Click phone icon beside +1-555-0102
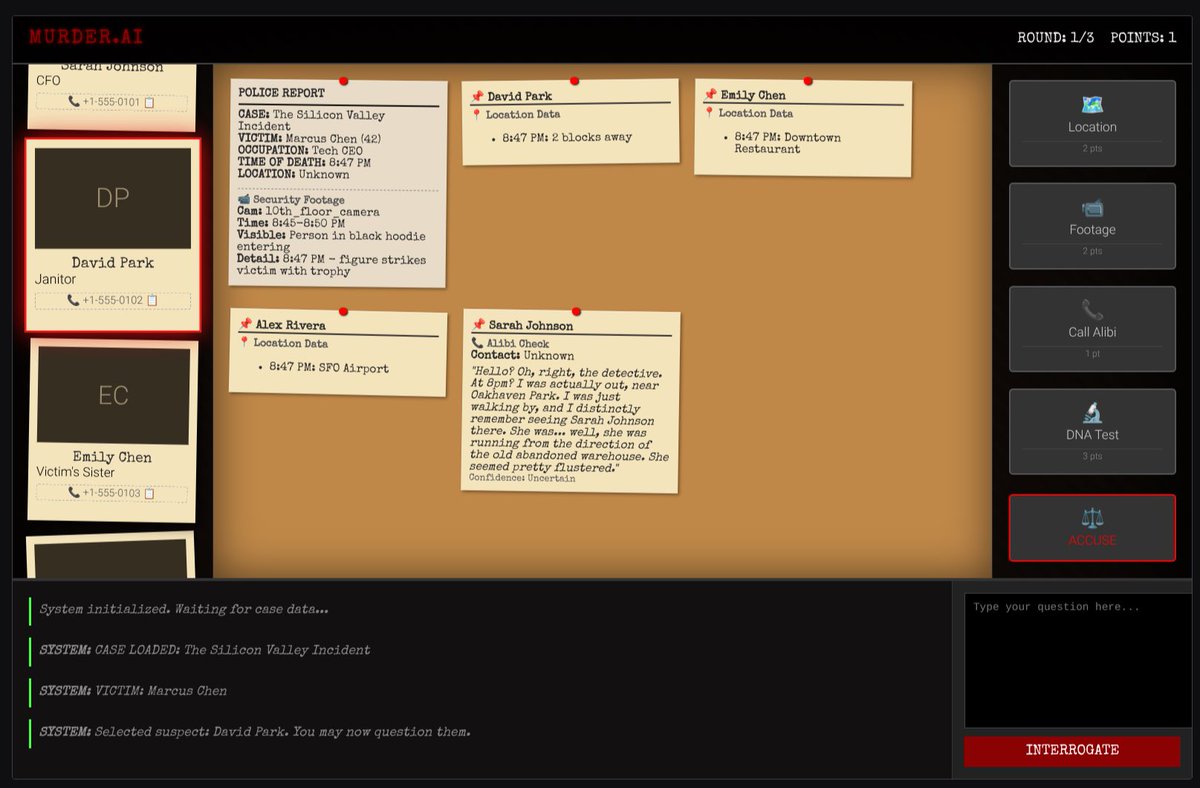The width and height of the screenshot is (1200, 788). [x=74, y=300]
